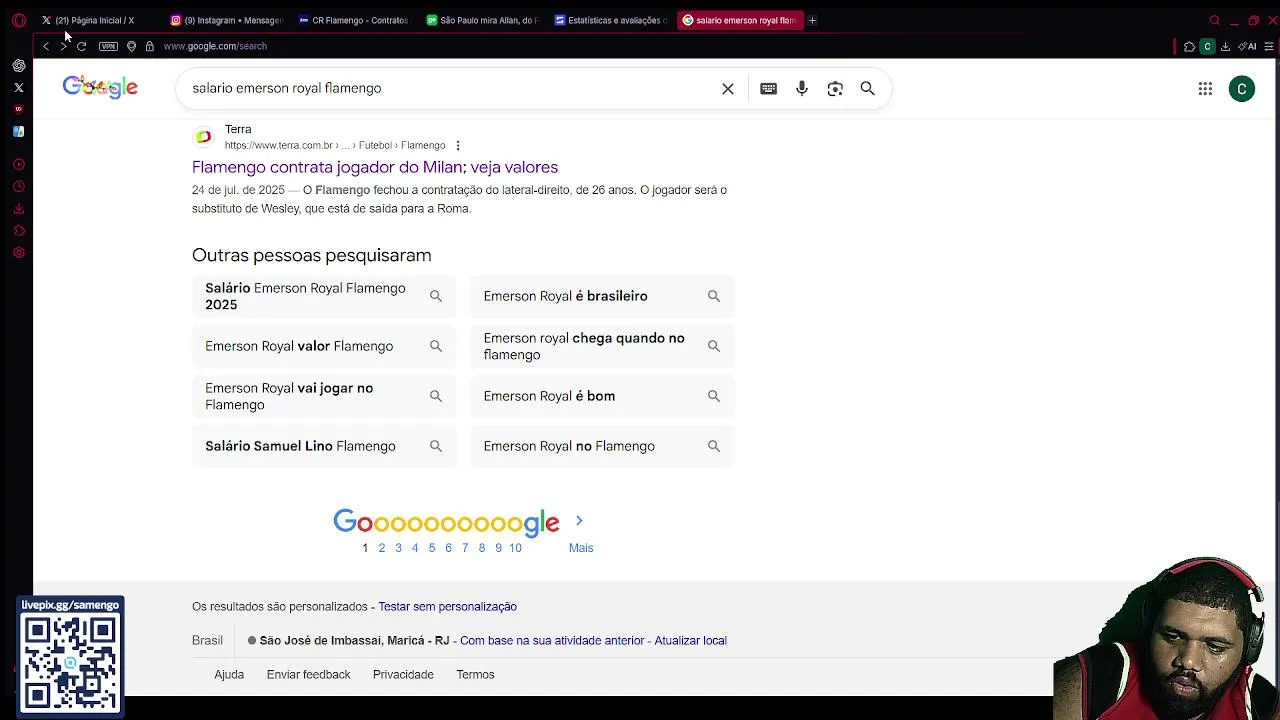Open the extensions cube in the toolbar
This screenshot has height=720, width=1280.
[x=1189, y=46]
